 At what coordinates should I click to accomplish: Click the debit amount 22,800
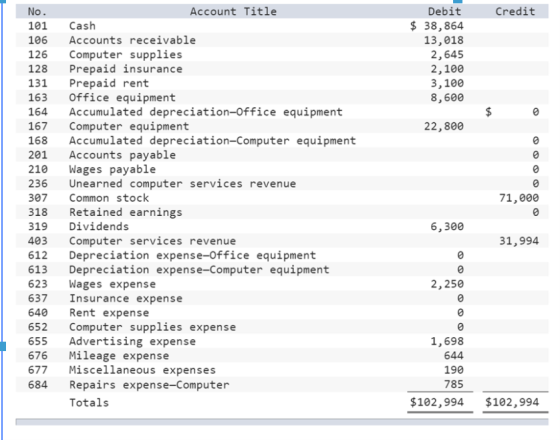pos(444,126)
